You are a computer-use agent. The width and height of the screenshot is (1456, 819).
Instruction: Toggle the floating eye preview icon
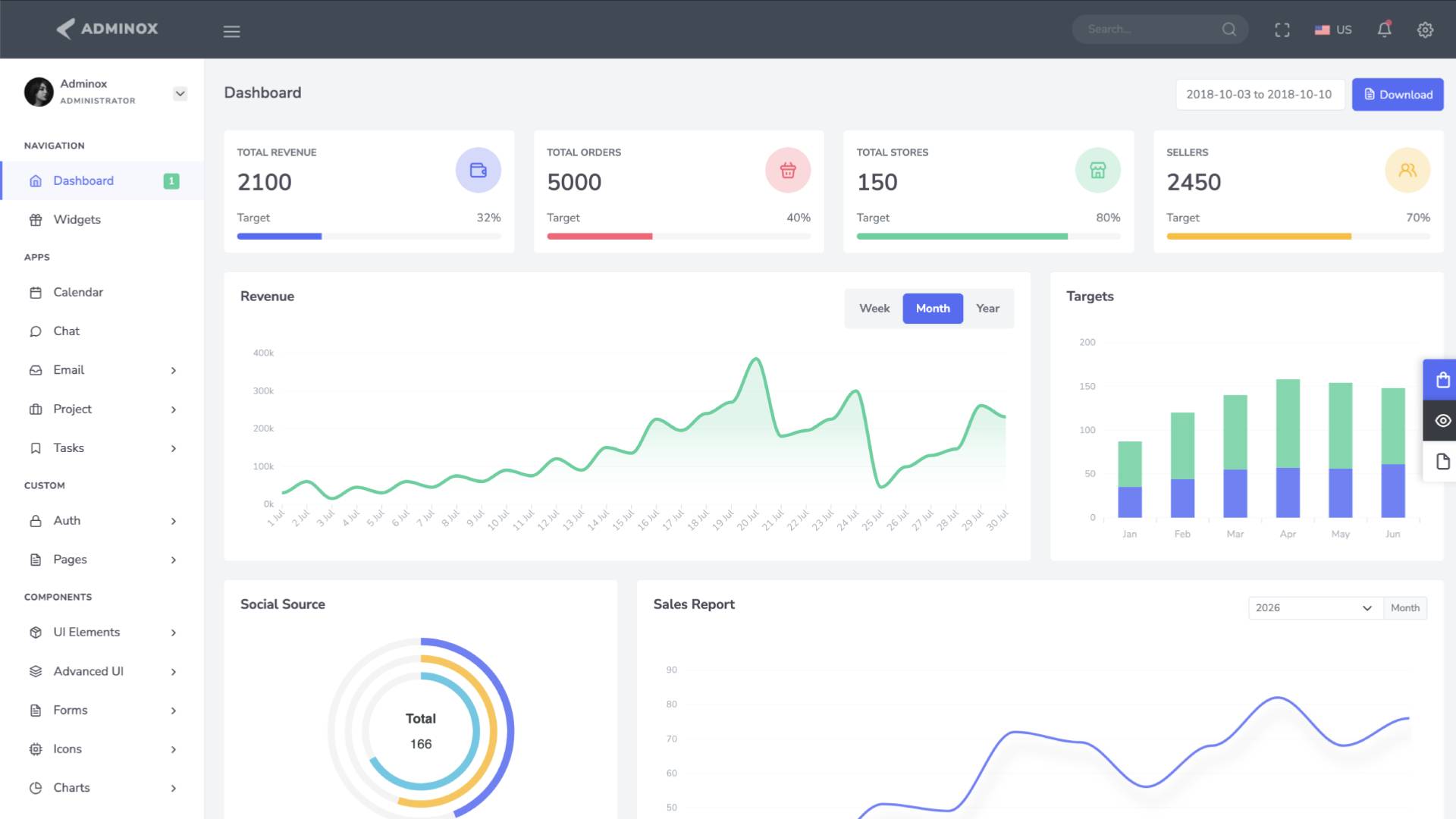pyautogui.click(x=1441, y=420)
